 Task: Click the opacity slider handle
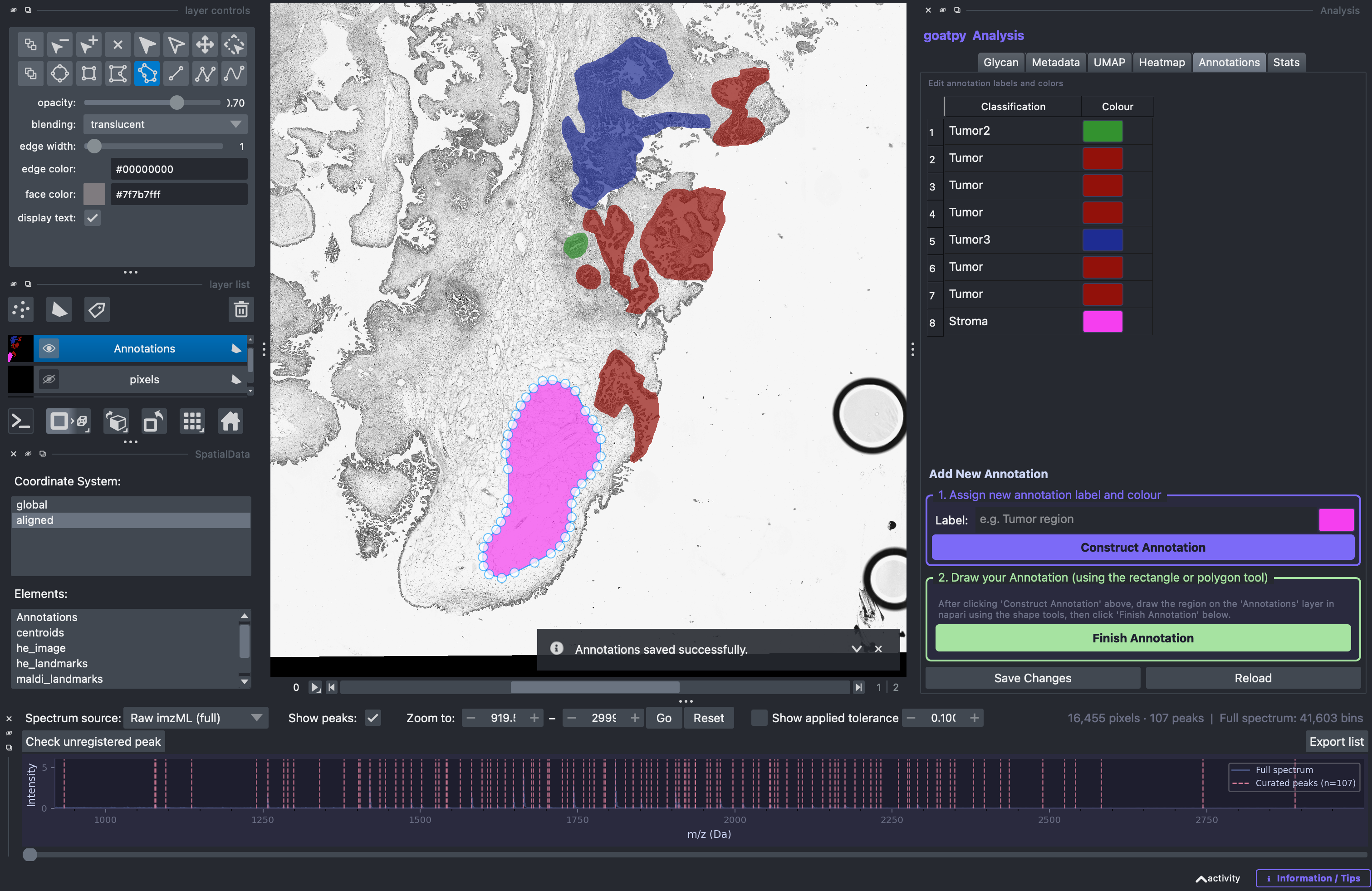click(177, 103)
